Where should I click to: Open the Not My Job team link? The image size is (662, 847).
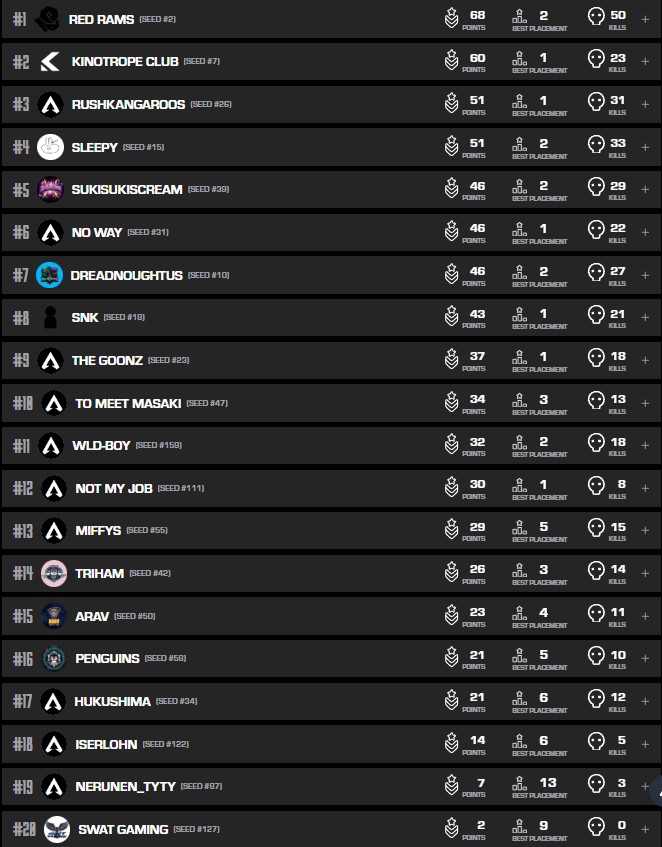point(114,488)
